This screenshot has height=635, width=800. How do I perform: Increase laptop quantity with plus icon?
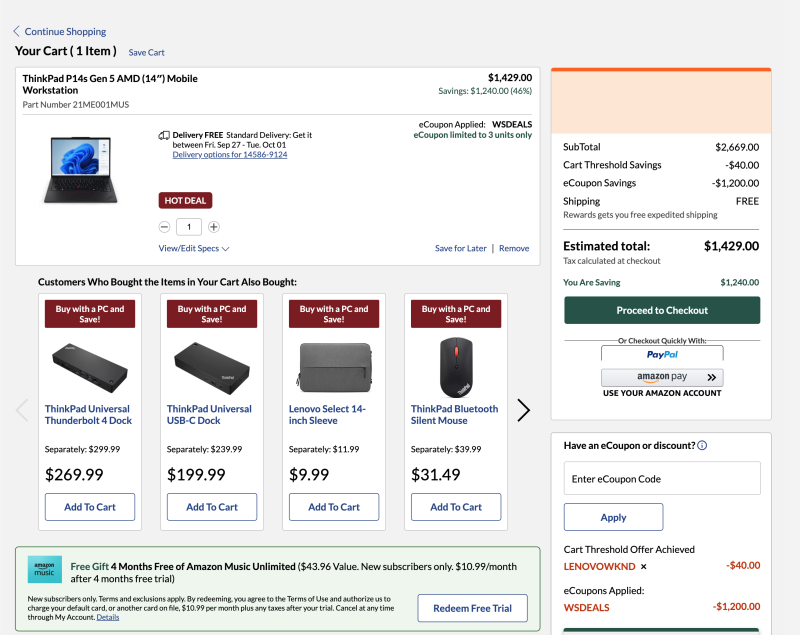(x=214, y=227)
